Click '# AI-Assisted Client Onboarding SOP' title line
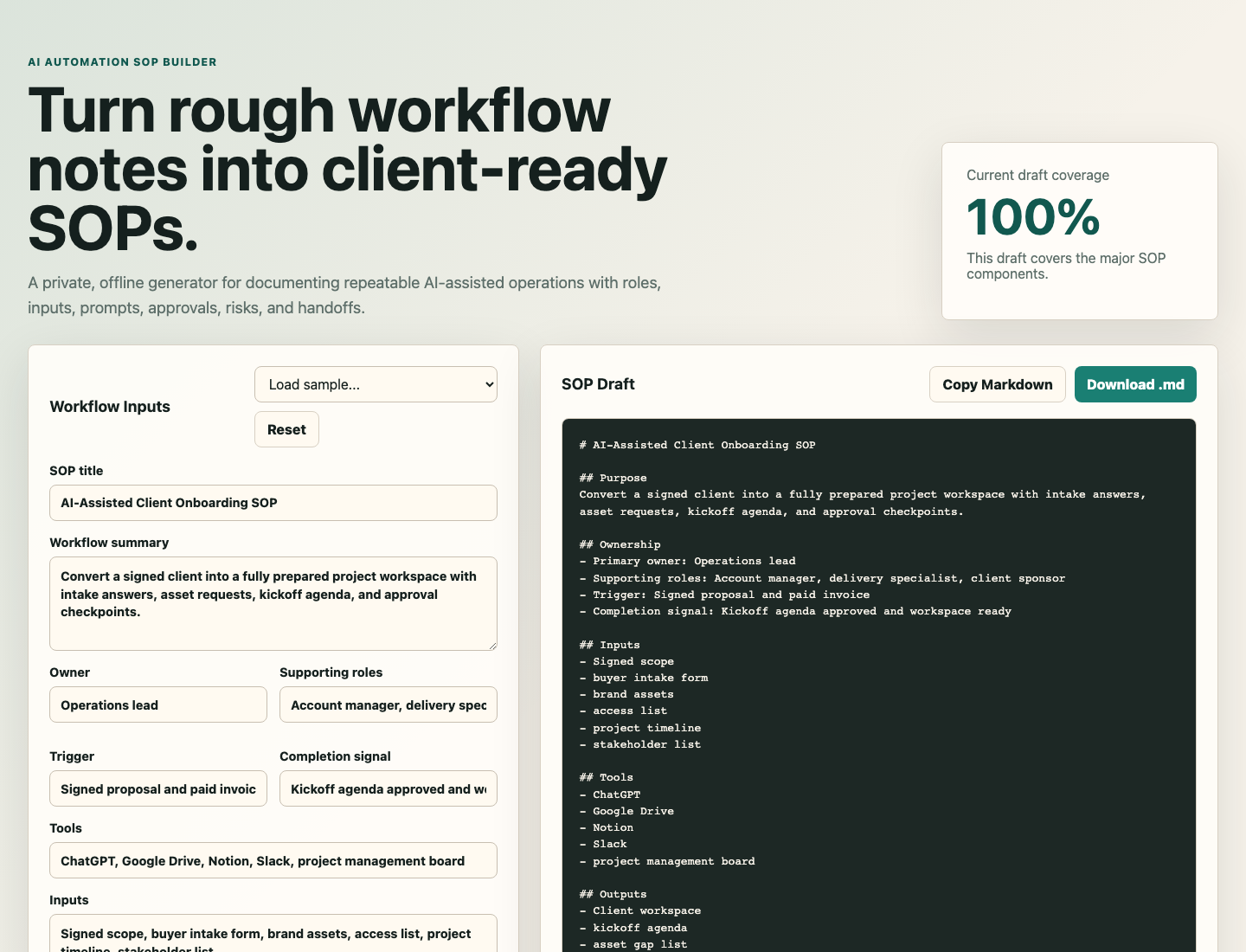1246x952 pixels. (697, 445)
